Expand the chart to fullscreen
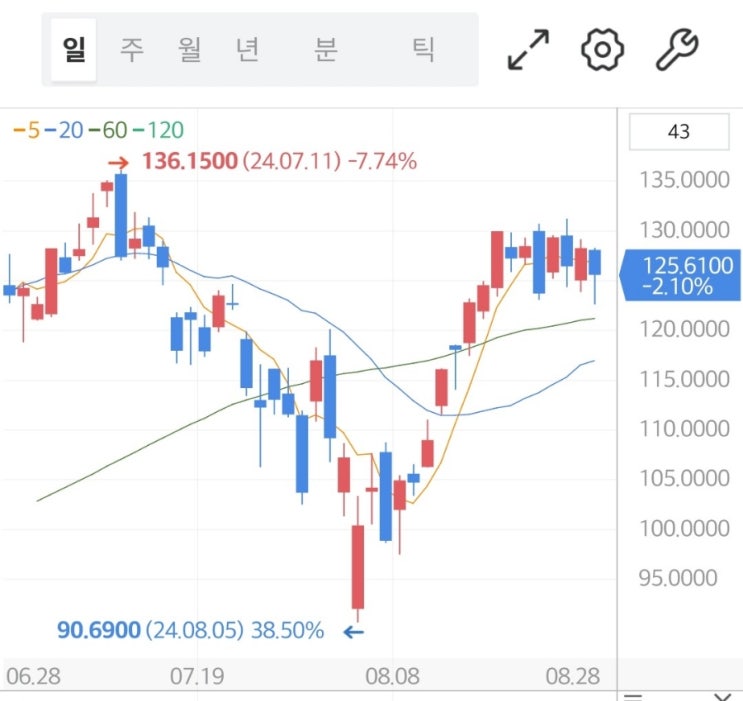Image resolution: width=743 pixels, height=701 pixels. [x=529, y=49]
